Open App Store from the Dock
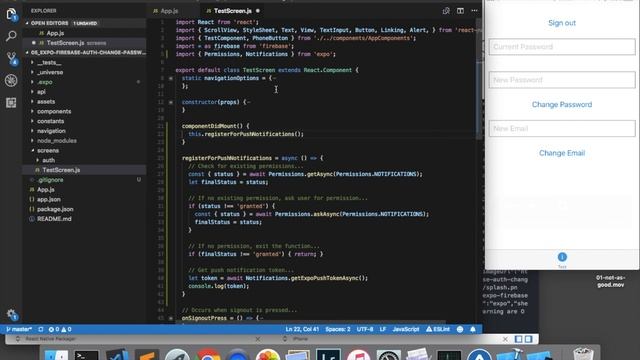The height and width of the screenshot is (360, 640). pos(480,354)
